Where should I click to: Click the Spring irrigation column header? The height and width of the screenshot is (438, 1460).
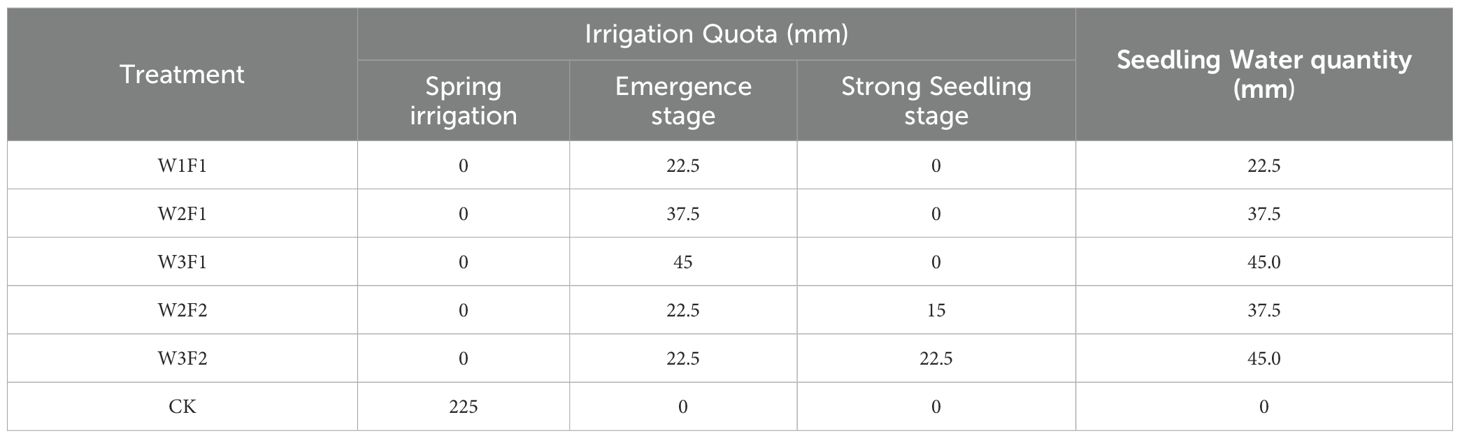point(463,100)
